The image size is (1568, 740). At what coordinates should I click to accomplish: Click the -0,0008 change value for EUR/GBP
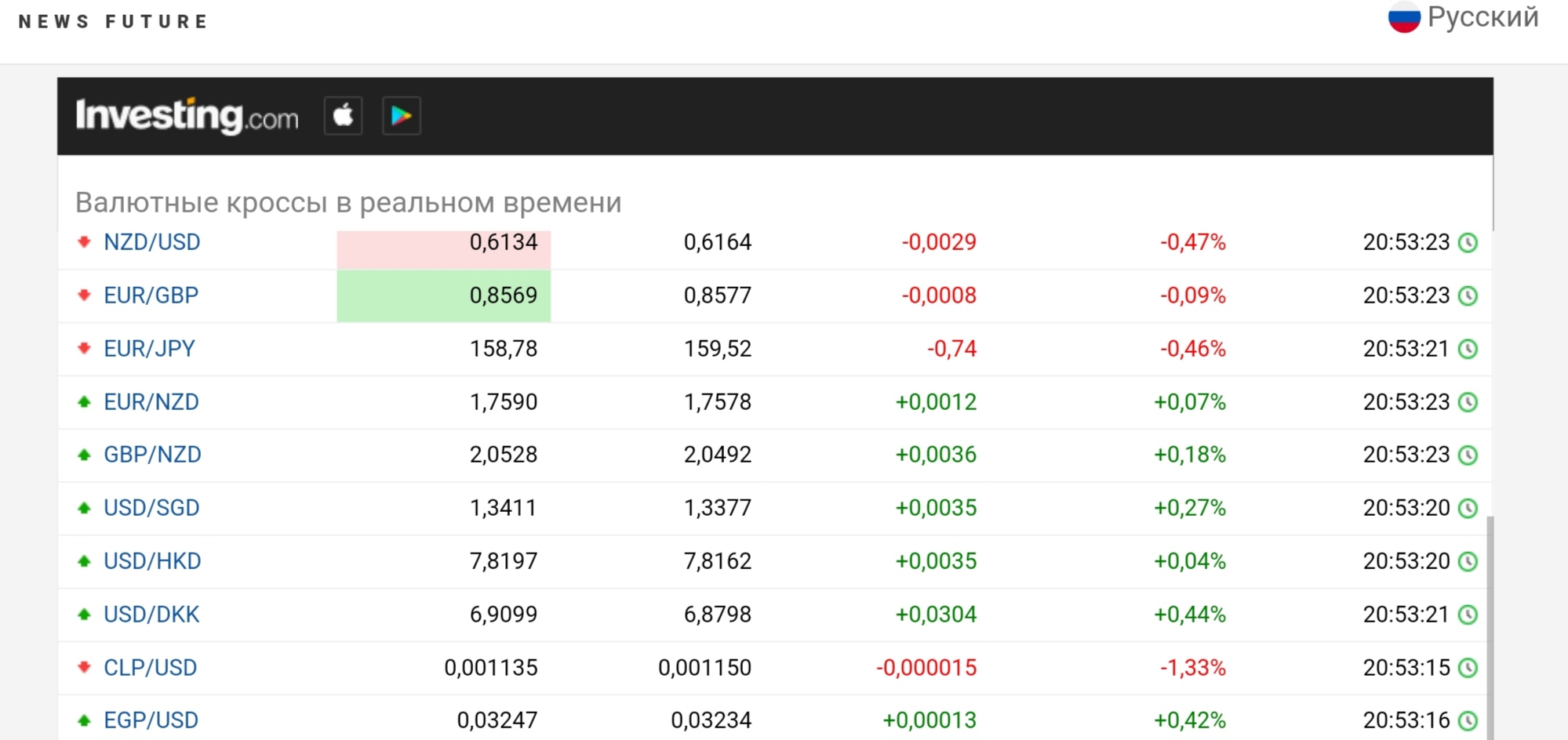point(940,296)
